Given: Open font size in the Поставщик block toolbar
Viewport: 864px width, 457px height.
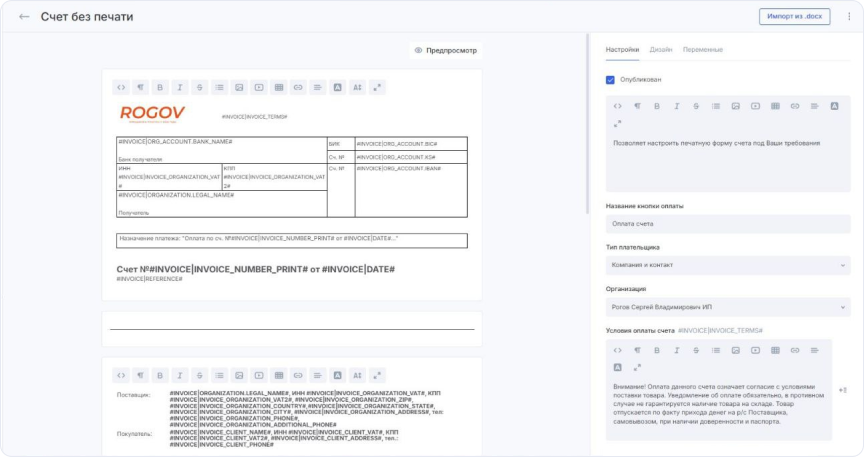Looking at the screenshot, I should click(x=357, y=375).
